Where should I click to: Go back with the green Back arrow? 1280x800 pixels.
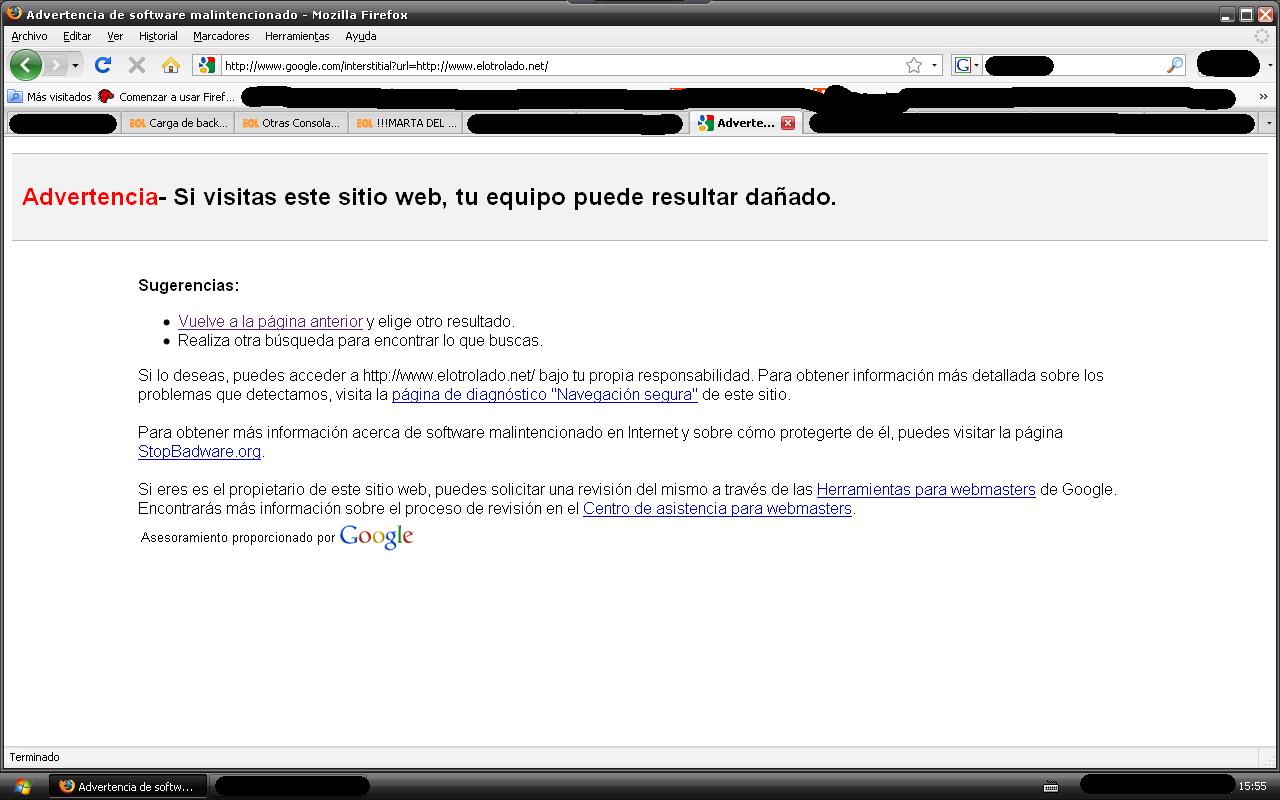coord(26,65)
